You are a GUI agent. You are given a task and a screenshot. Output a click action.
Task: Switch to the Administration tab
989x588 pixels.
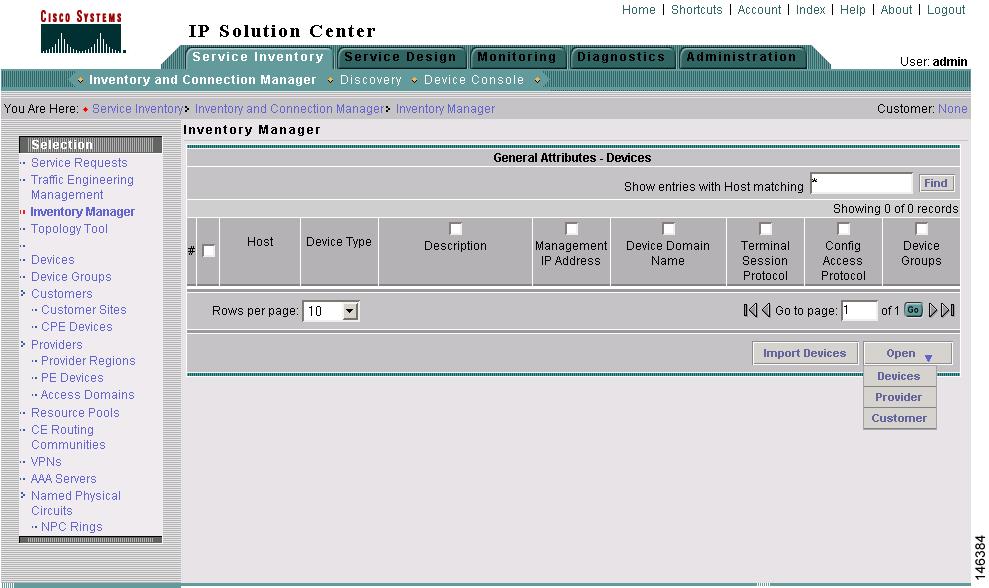pyautogui.click(x=741, y=57)
